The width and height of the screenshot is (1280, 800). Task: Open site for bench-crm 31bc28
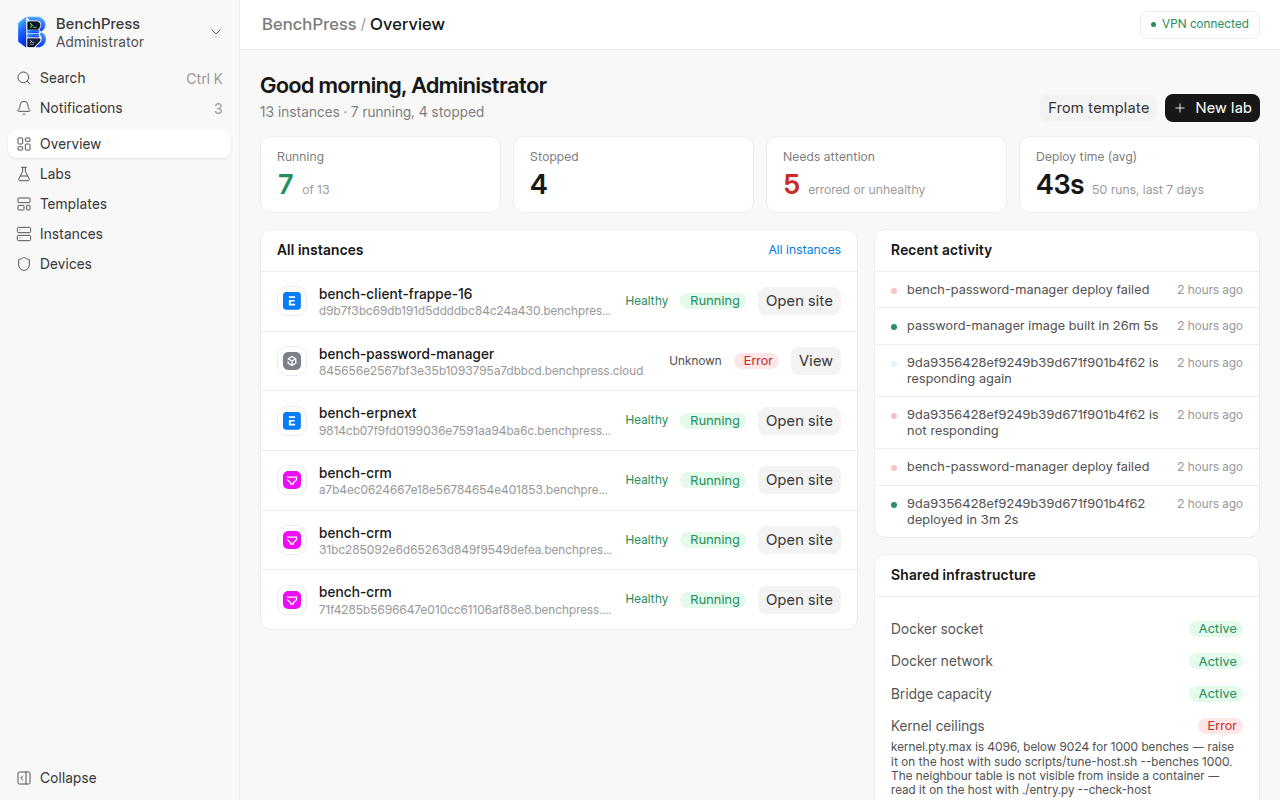tap(799, 540)
